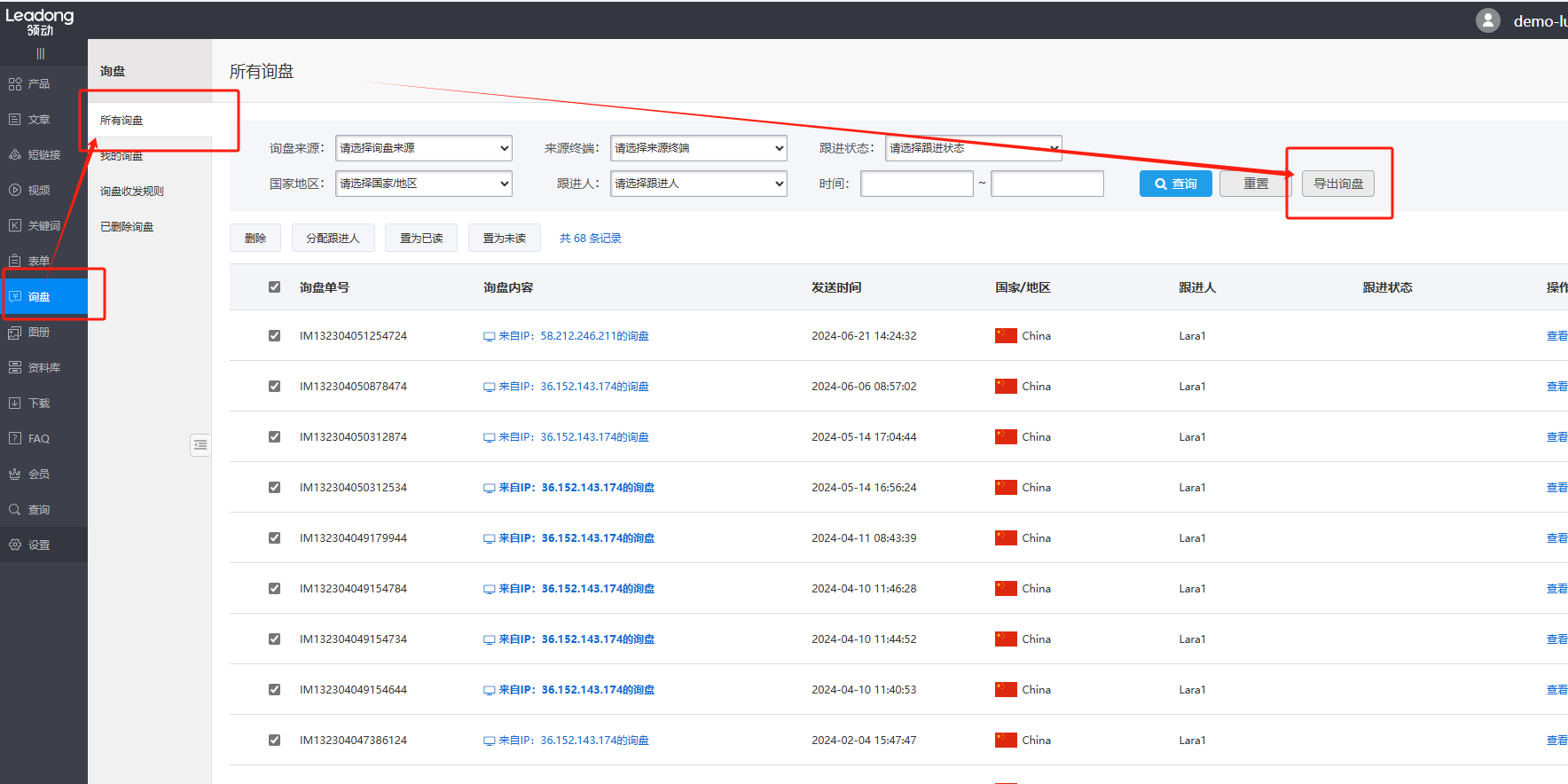Viewport: 1568px width, 784px height.
Task: Click the user avatar icon in header
Action: tap(1487, 20)
